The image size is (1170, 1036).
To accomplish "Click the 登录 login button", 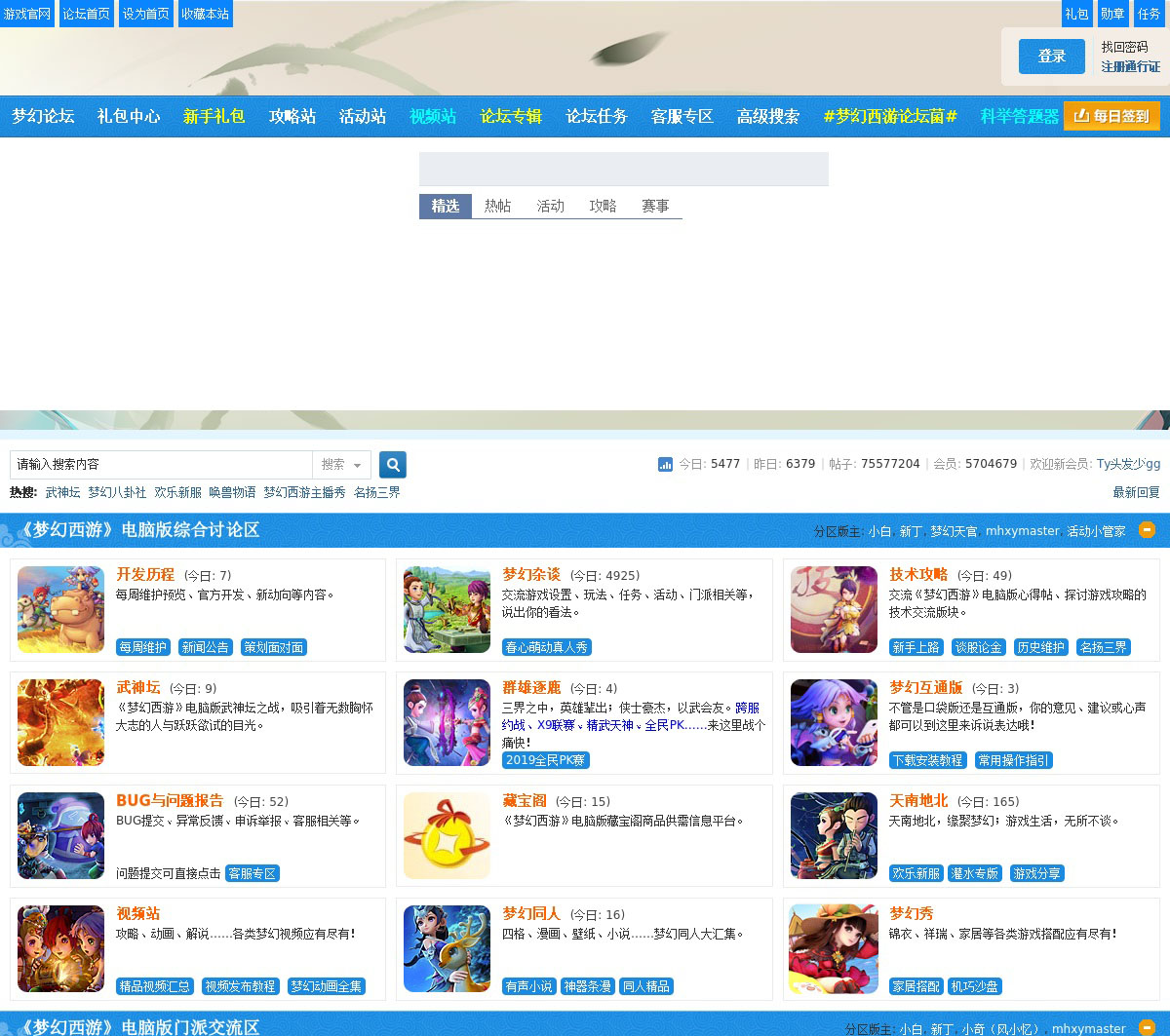I will pos(1052,57).
